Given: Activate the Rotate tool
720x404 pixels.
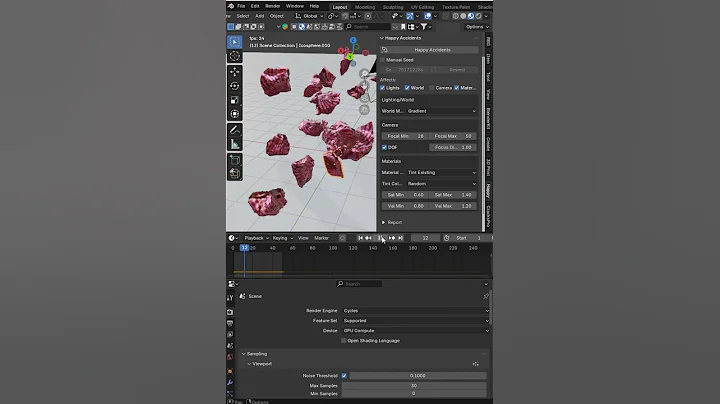Looking at the screenshot, I should (235, 86).
